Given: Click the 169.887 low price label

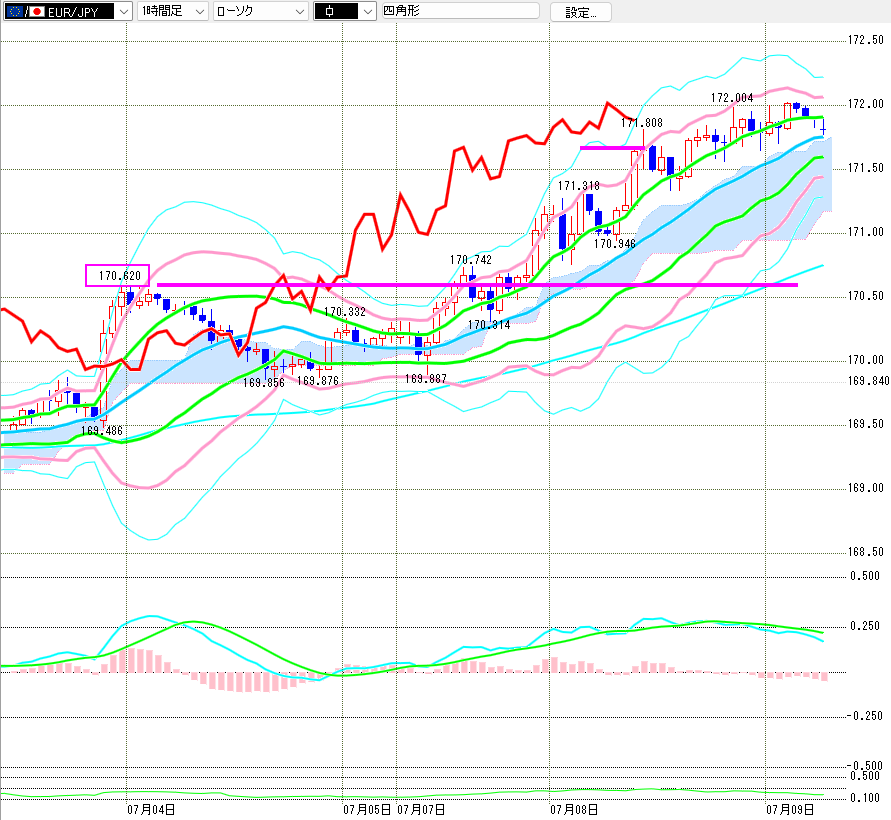Looking at the screenshot, I should [x=426, y=378].
